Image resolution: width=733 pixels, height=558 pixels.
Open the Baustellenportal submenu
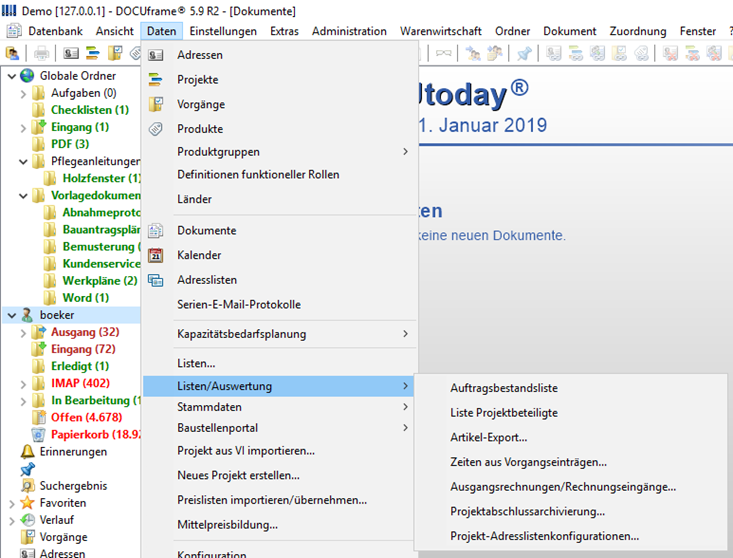click(279, 428)
